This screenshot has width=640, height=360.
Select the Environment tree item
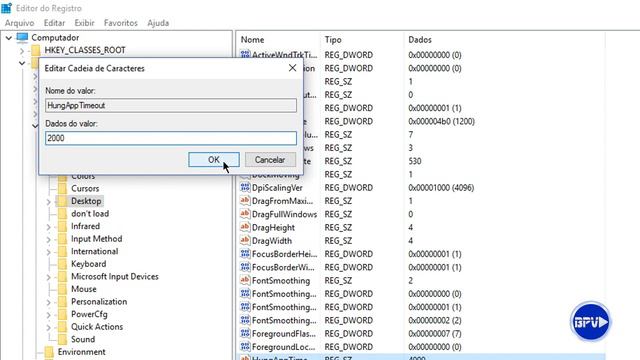[82, 352]
